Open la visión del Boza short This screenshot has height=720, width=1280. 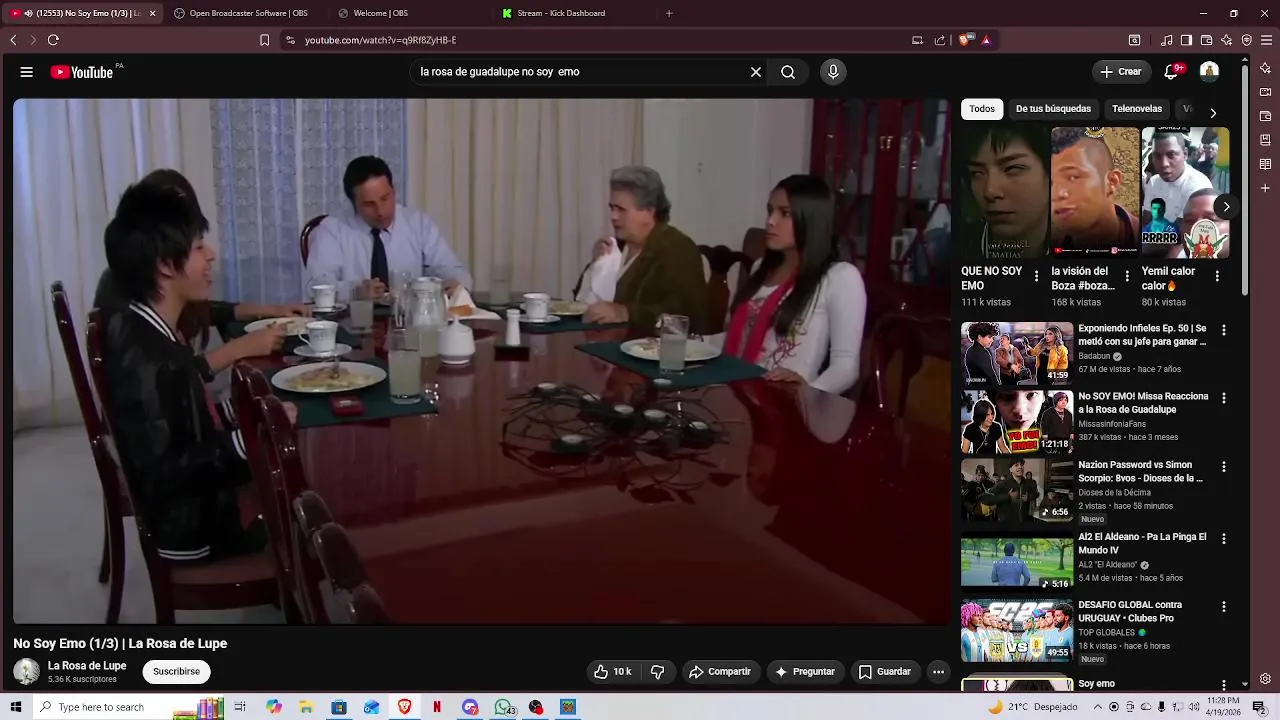click(1094, 192)
